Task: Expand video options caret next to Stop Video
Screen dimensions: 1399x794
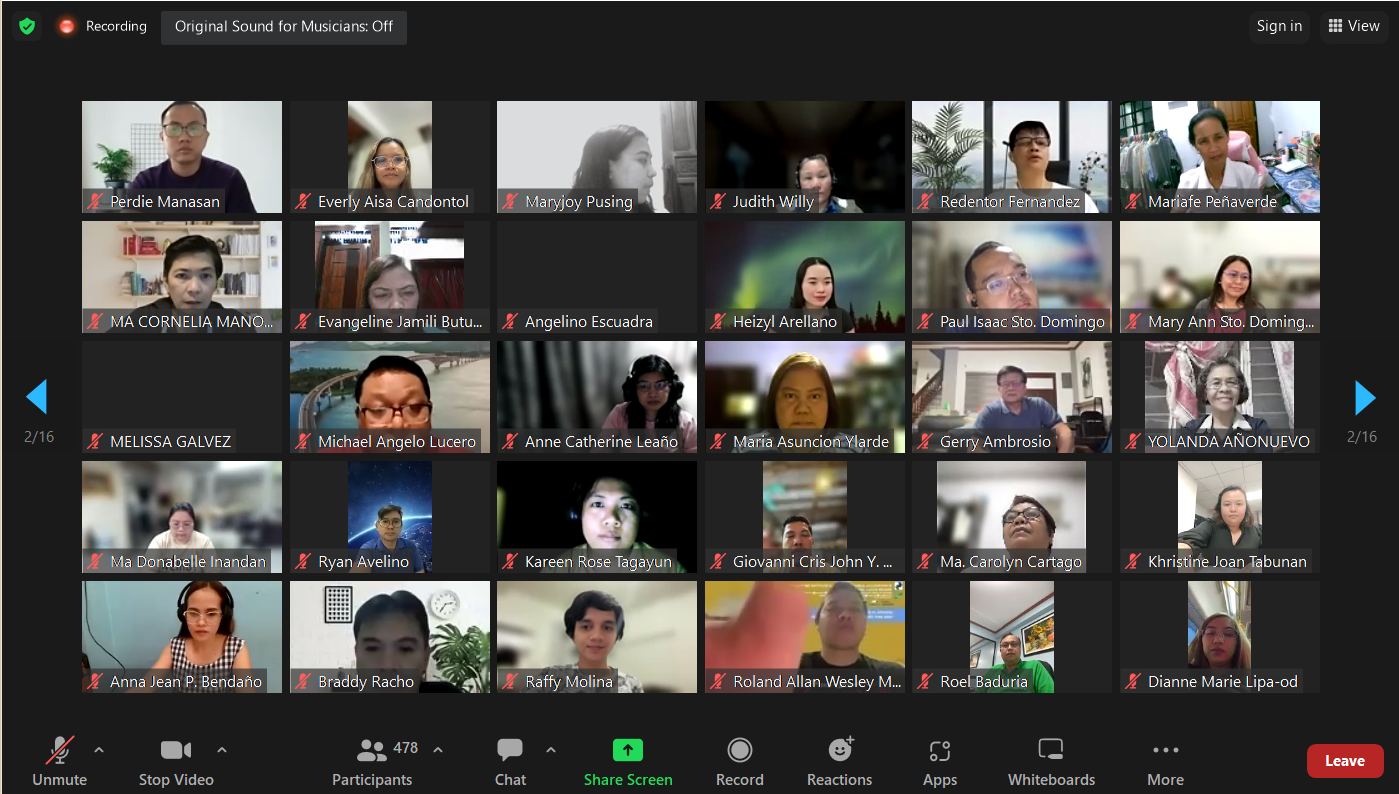Action: click(x=222, y=749)
